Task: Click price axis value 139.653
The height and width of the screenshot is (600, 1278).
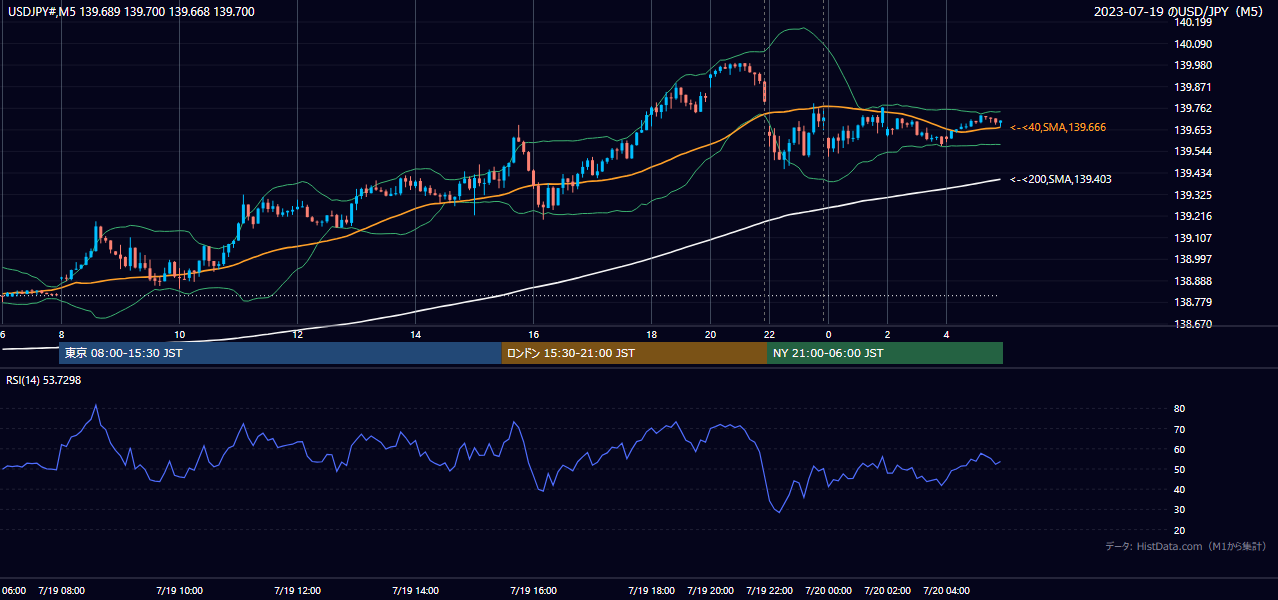Action: (1194, 130)
